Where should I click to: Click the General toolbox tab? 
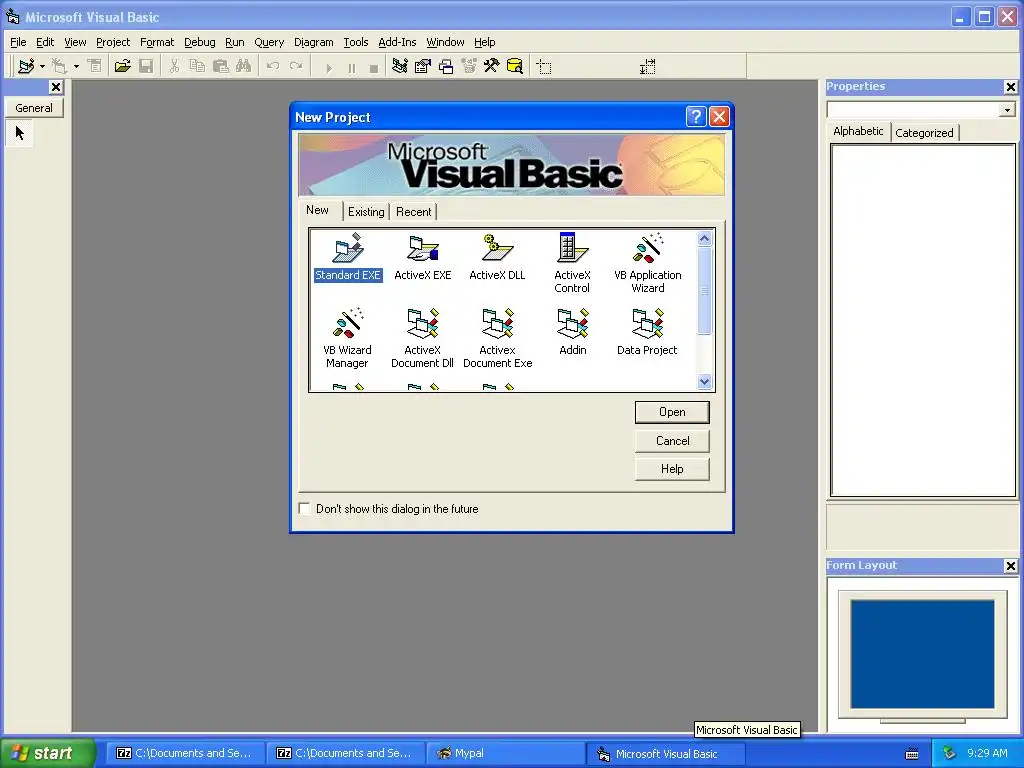click(34, 108)
